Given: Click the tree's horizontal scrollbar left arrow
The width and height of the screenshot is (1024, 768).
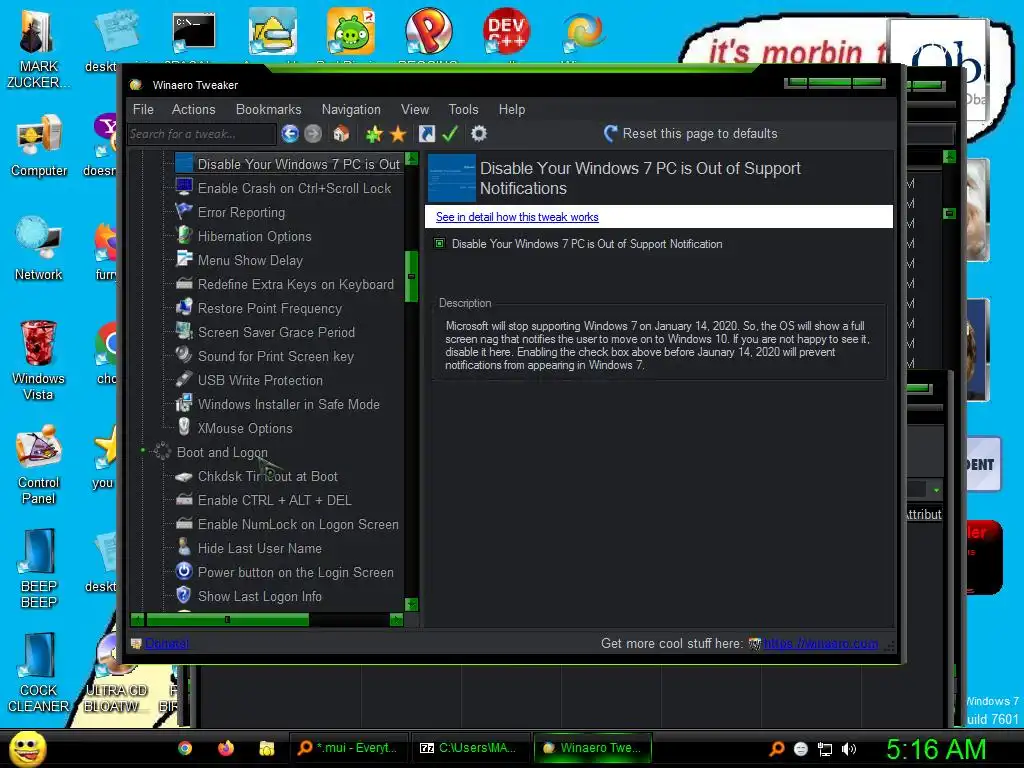Looking at the screenshot, I should 137,619.
